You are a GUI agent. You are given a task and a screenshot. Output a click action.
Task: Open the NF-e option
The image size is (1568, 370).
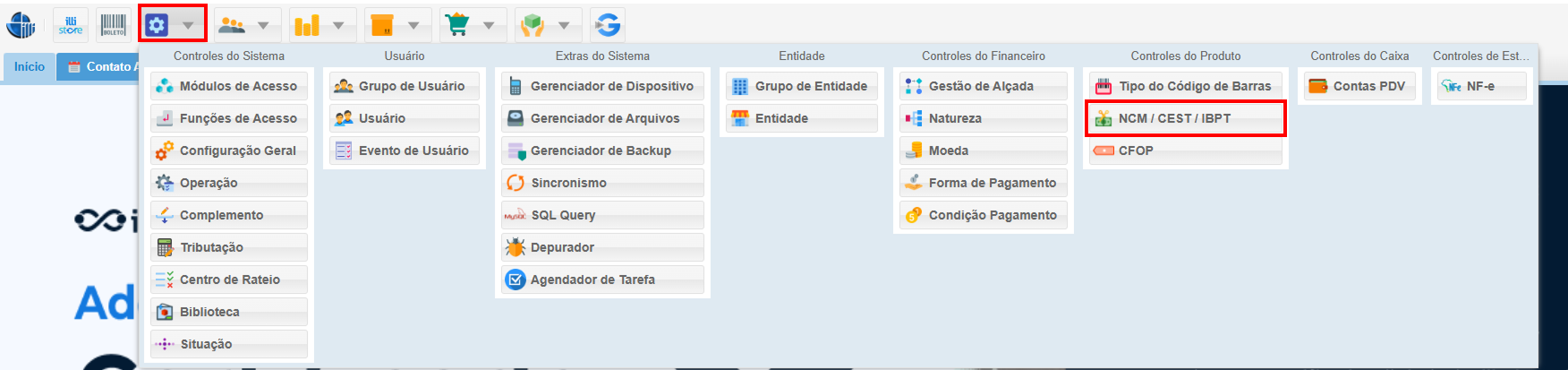1481,86
